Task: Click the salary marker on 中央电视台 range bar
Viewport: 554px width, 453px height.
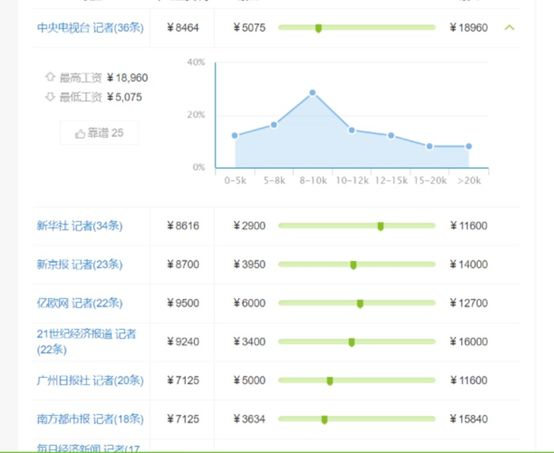Action: [x=318, y=28]
